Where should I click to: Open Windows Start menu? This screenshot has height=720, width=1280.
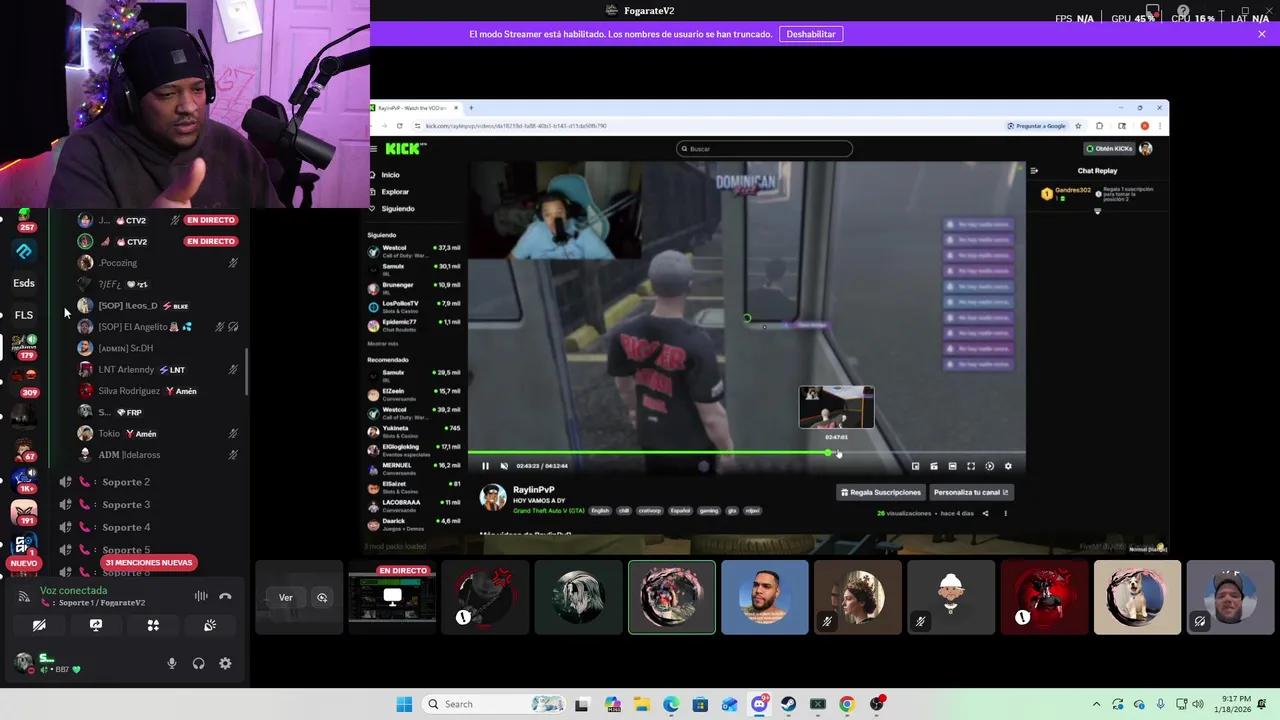coord(404,704)
